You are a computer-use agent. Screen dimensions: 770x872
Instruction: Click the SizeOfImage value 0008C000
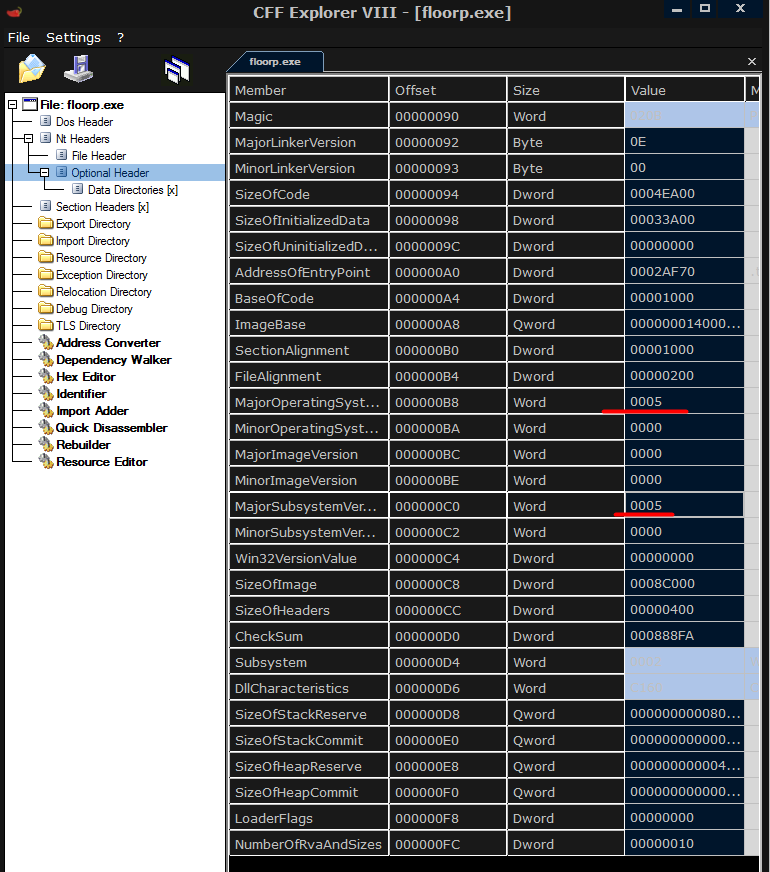[684, 584]
